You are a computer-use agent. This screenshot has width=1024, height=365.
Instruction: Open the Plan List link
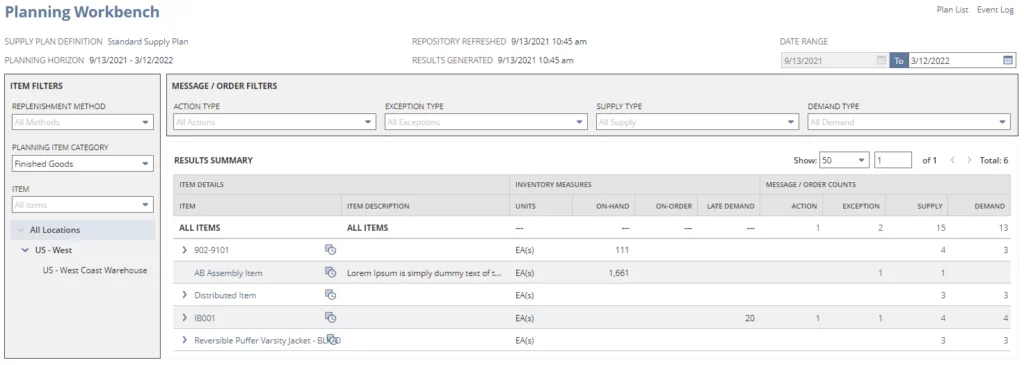[x=952, y=10]
